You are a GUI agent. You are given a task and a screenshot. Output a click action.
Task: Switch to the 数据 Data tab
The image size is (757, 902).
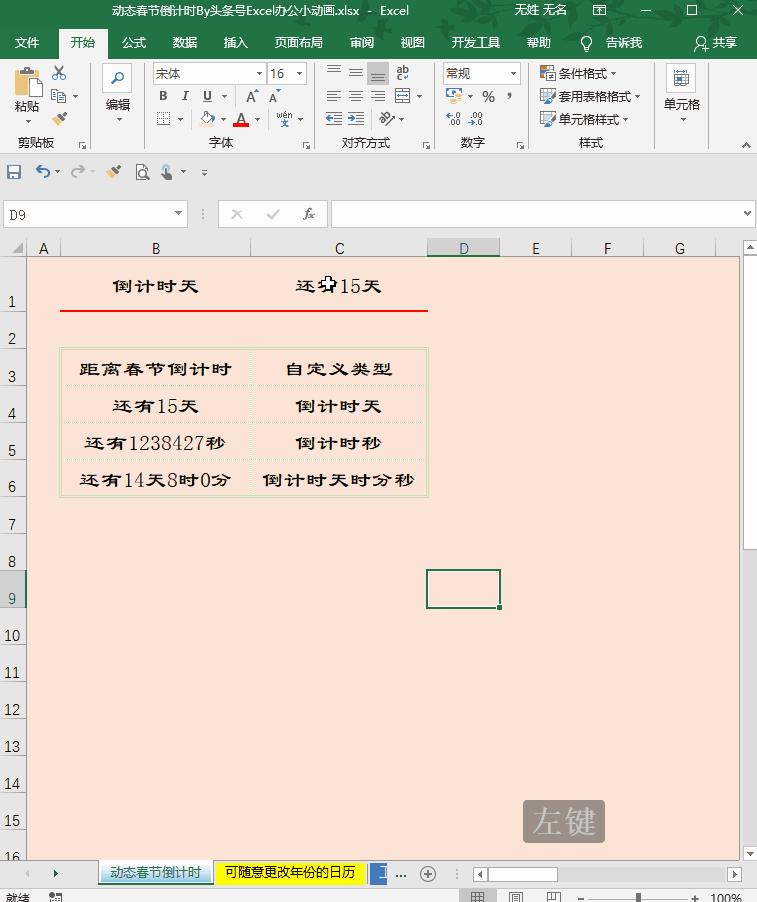(x=185, y=43)
